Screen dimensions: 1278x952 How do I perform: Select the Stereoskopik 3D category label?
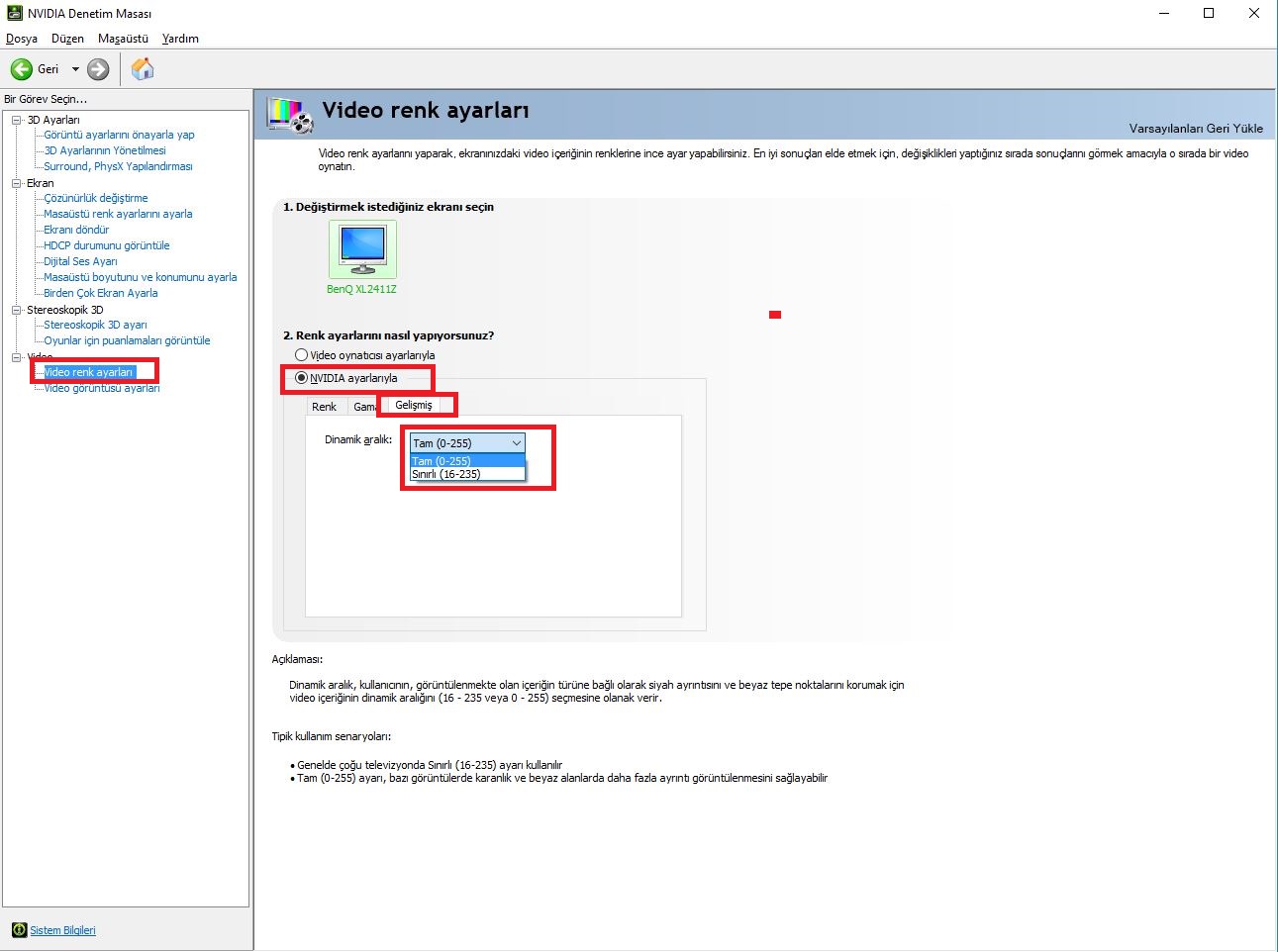point(65,310)
